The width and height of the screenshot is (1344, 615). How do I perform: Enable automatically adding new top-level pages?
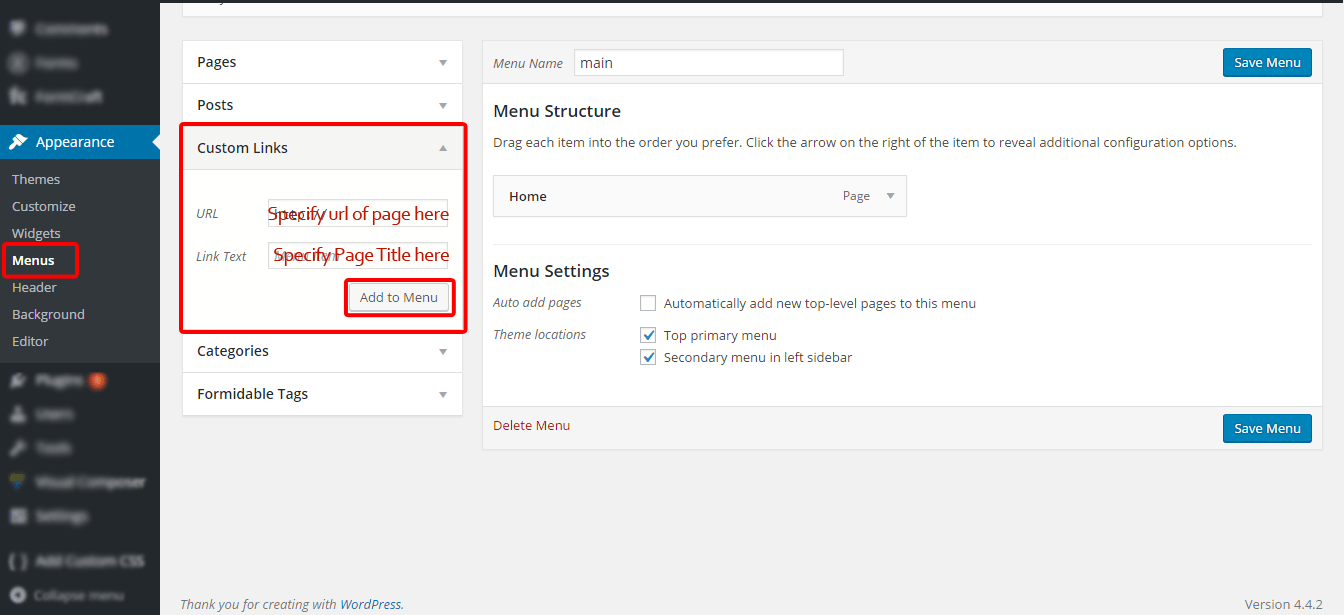point(647,302)
